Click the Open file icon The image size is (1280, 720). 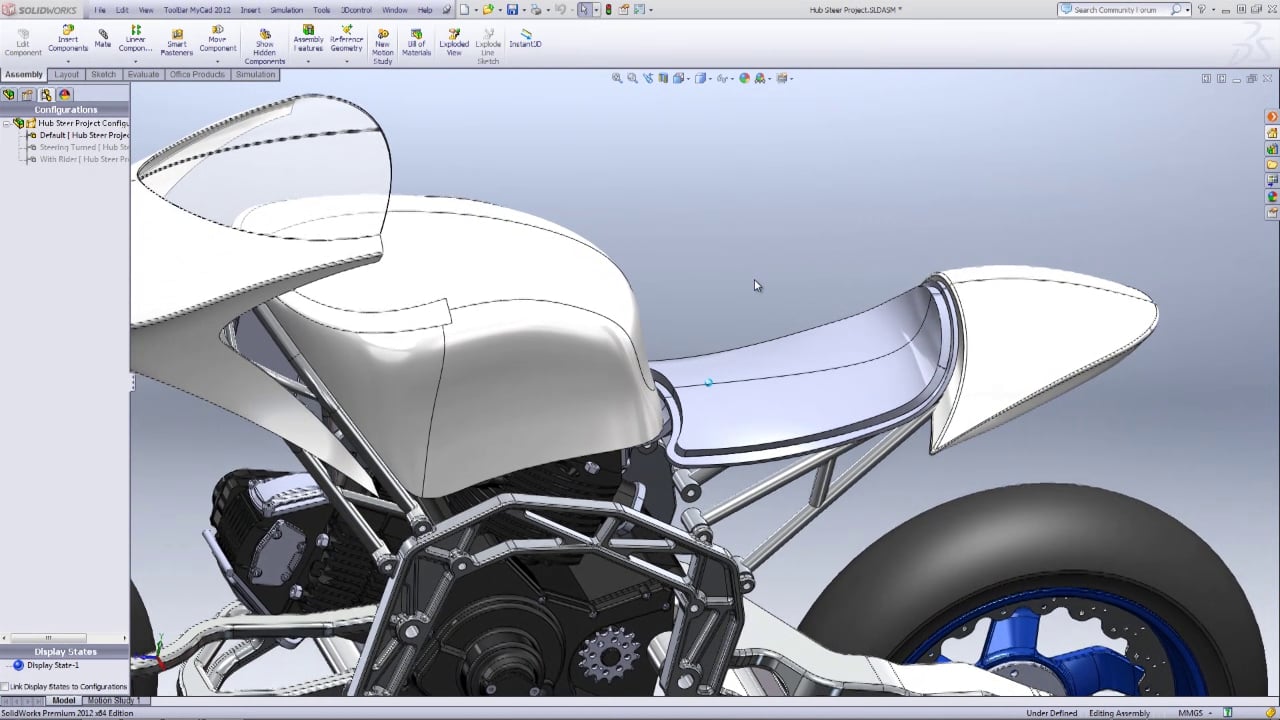pyautogui.click(x=488, y=10)
